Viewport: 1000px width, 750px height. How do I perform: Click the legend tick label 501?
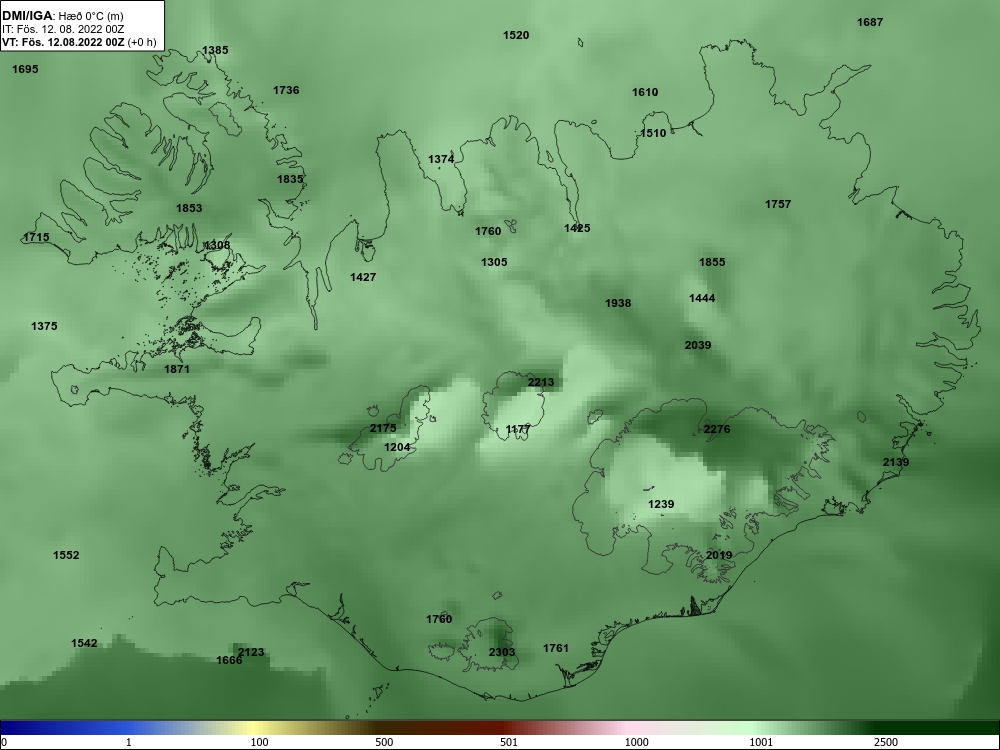coord(509,742)
